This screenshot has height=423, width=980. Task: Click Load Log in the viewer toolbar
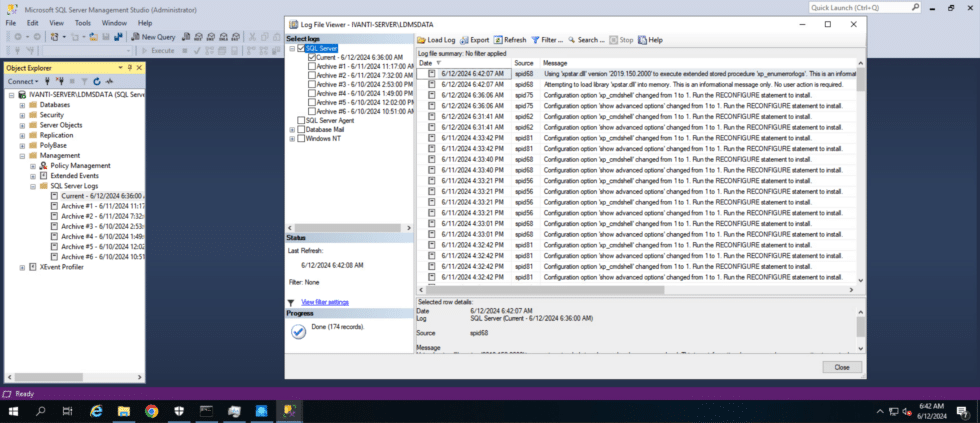click(437, 40)
